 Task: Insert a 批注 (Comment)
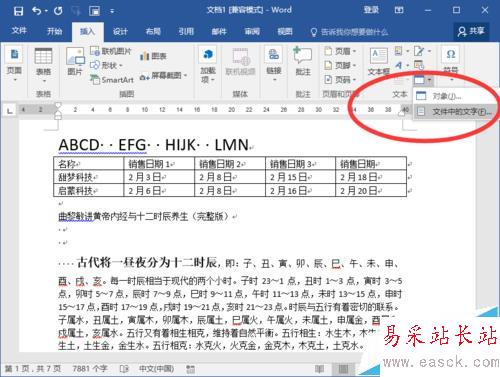[x=303, y=62]
